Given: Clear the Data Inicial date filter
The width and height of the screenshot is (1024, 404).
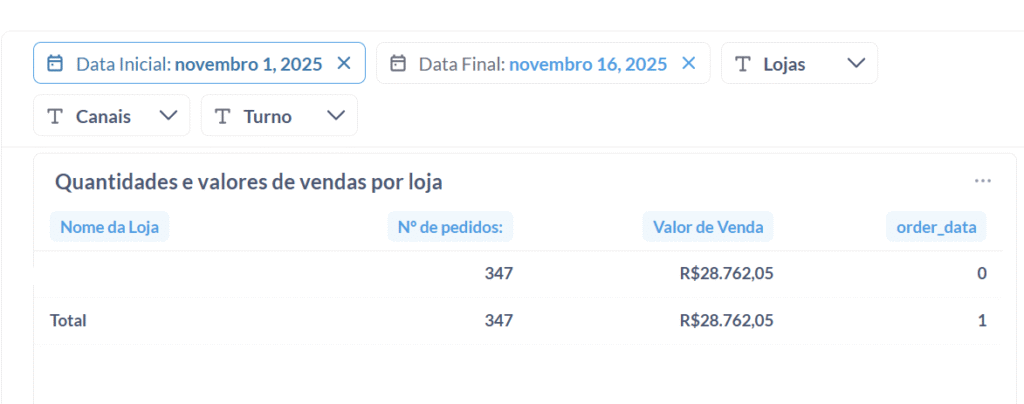Looking at the screenshot, I should pyautogui.click(x=344, y=63).
